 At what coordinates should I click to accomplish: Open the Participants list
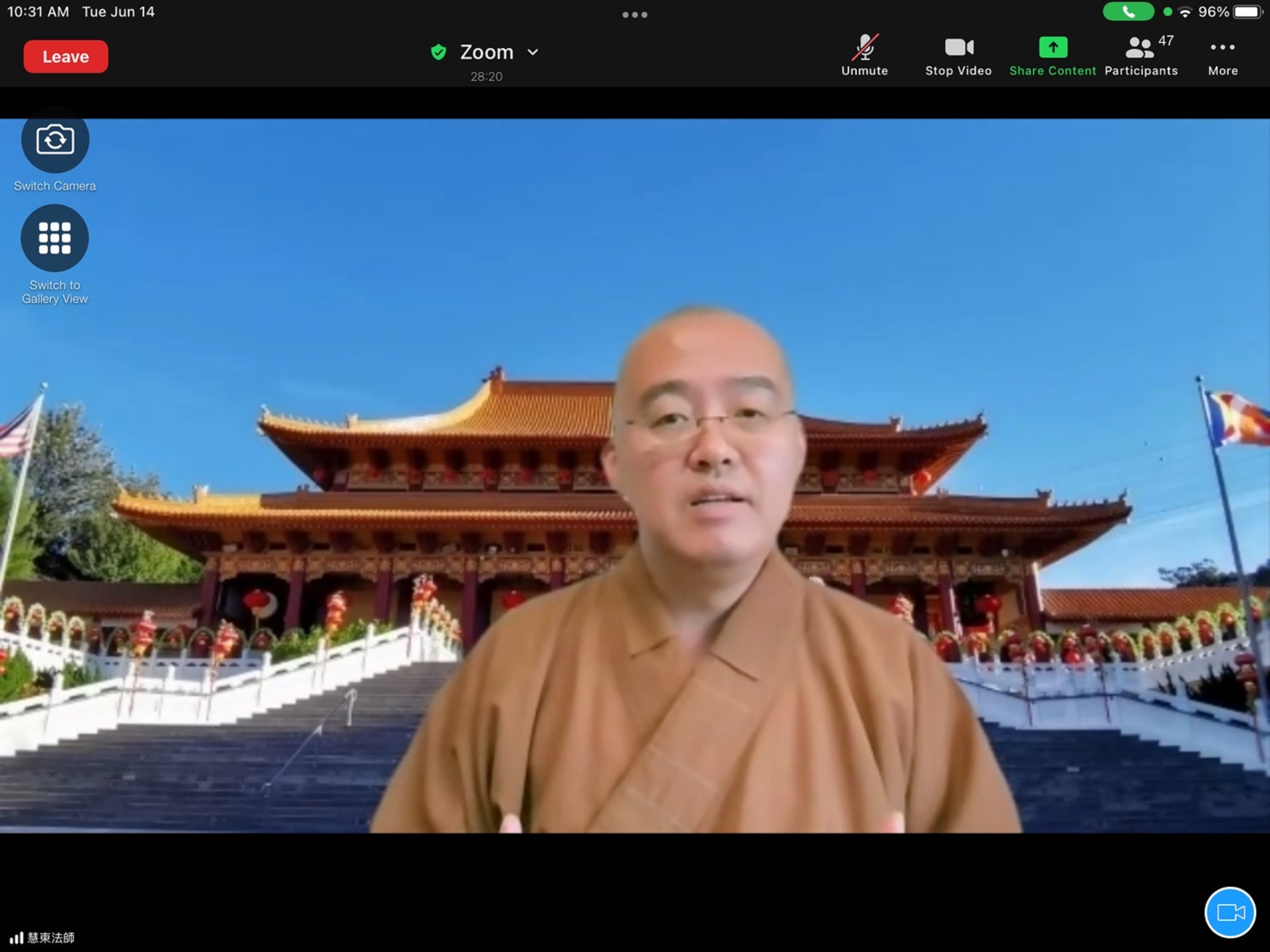click(x=1141, y=56)
